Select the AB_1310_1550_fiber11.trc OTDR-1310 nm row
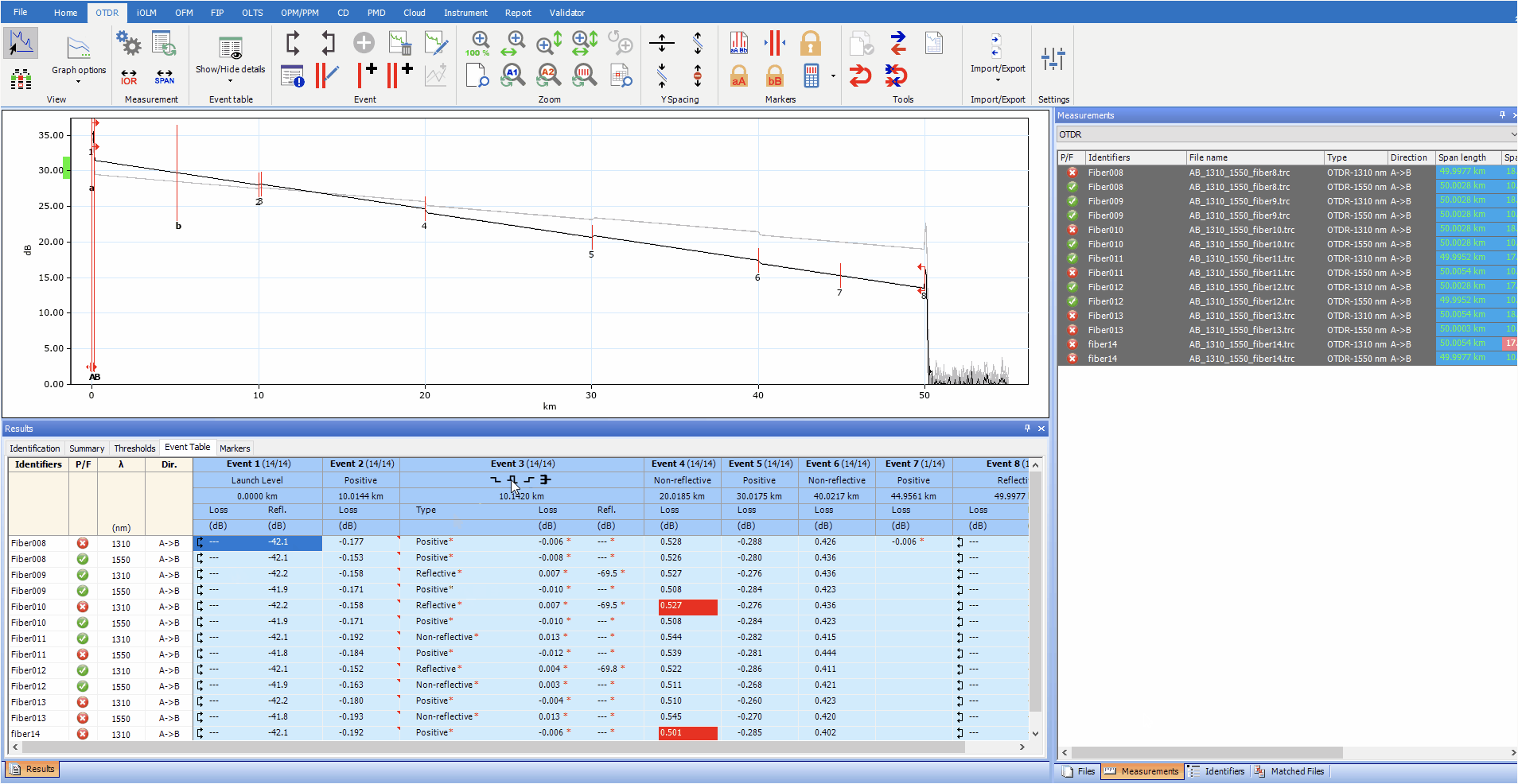The image size is (1518, 784). (x=1286, y=258)
